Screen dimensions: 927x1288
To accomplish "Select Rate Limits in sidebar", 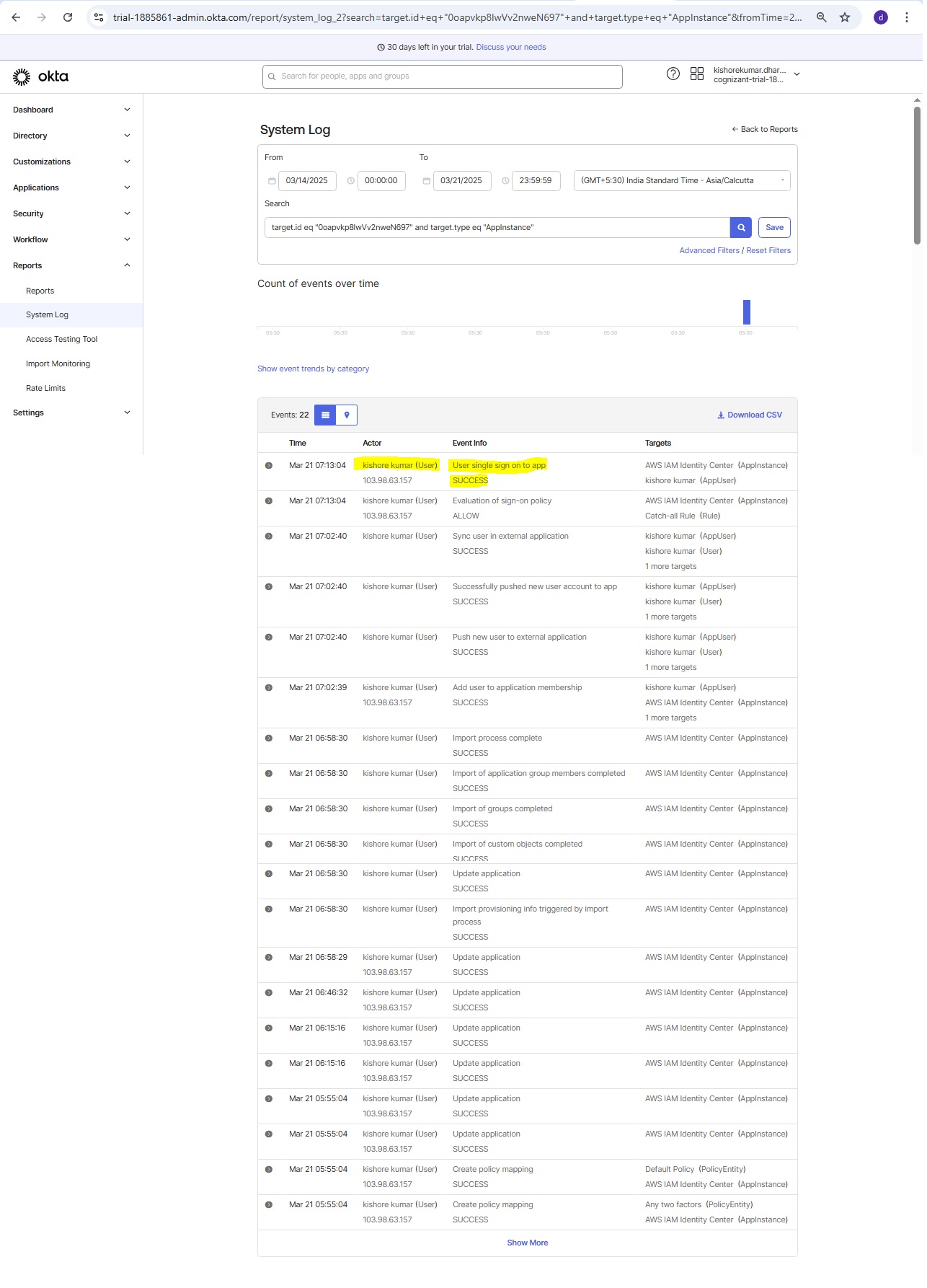I will (45, 388).
